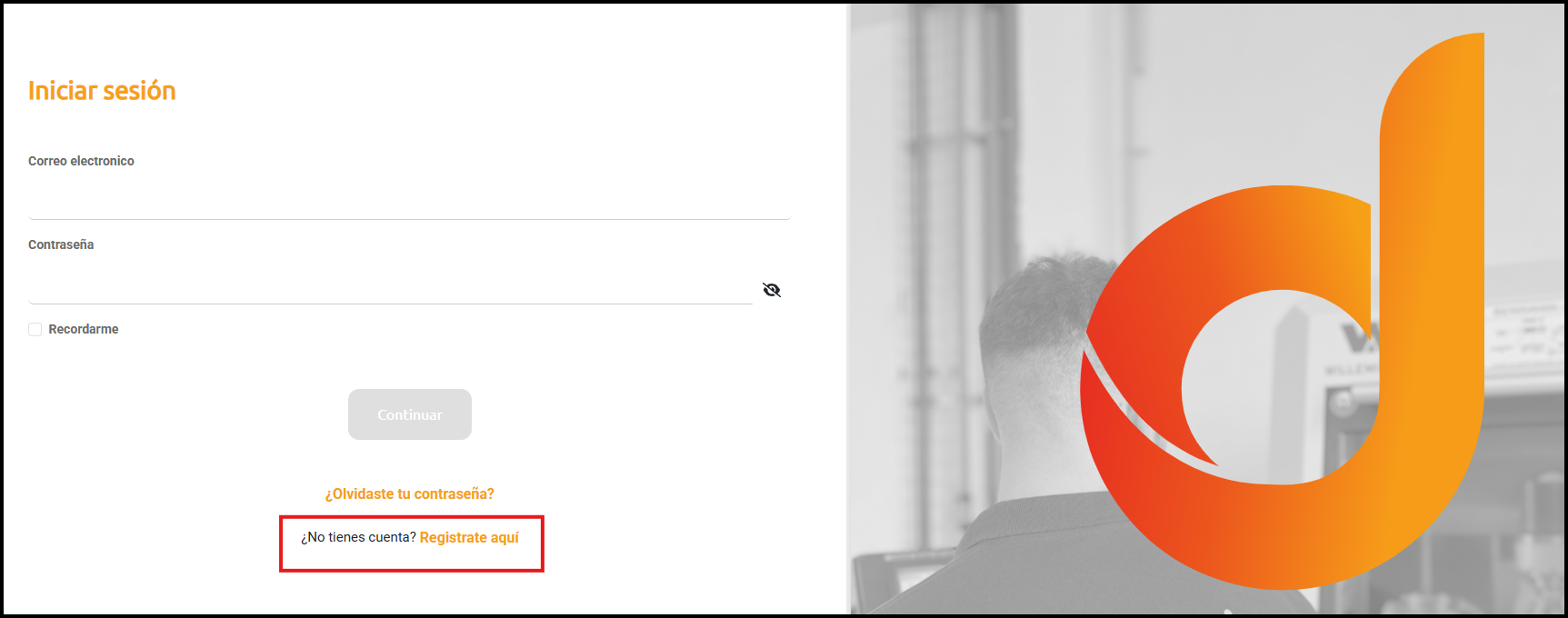This screenshot has height=618, width=1568.
Task: Click the underline beneath the email field
Action: pos(409,219)
